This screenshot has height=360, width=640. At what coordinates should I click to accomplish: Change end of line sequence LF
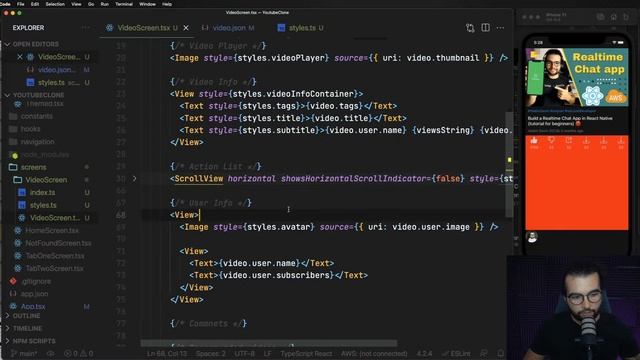tap(267, 353)
